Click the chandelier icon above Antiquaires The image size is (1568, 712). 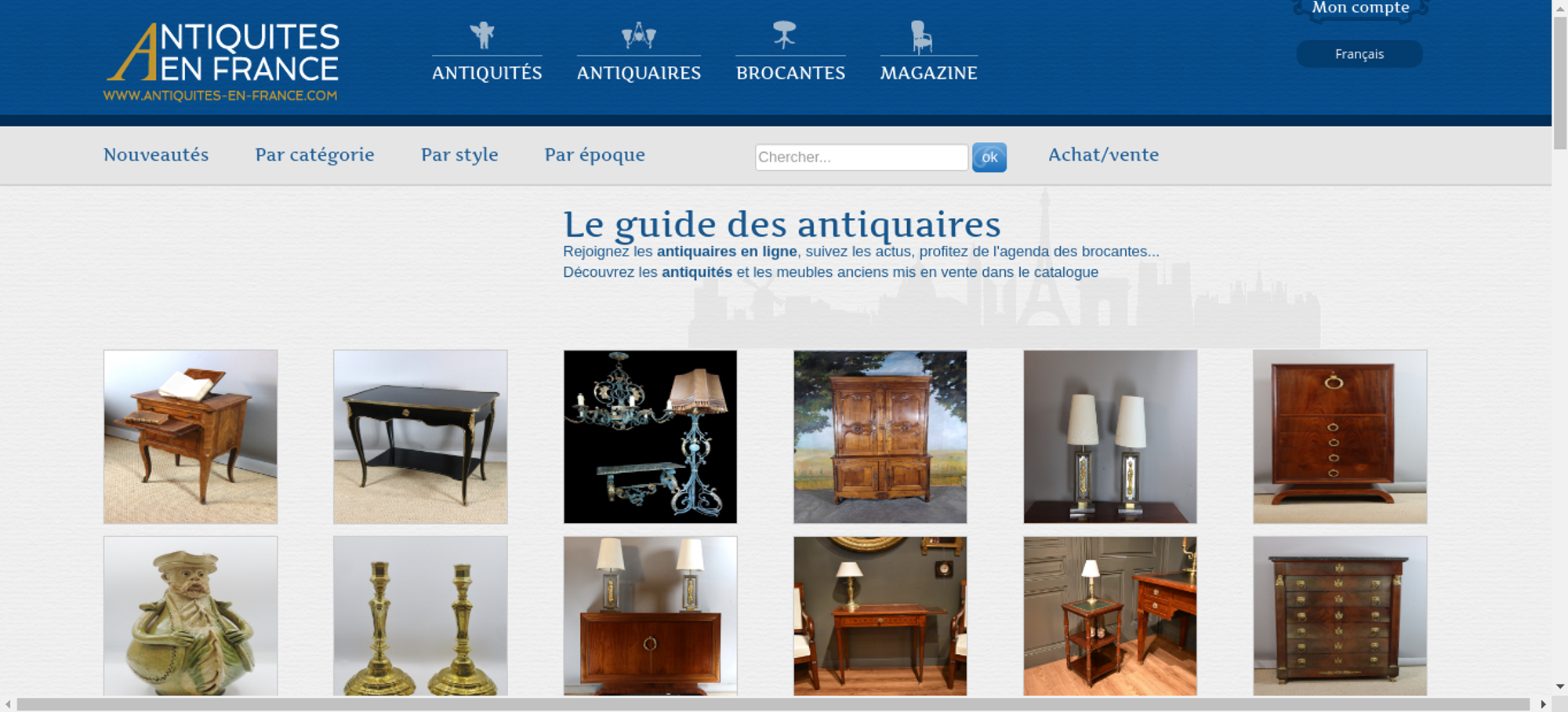(x=639, y=35)
